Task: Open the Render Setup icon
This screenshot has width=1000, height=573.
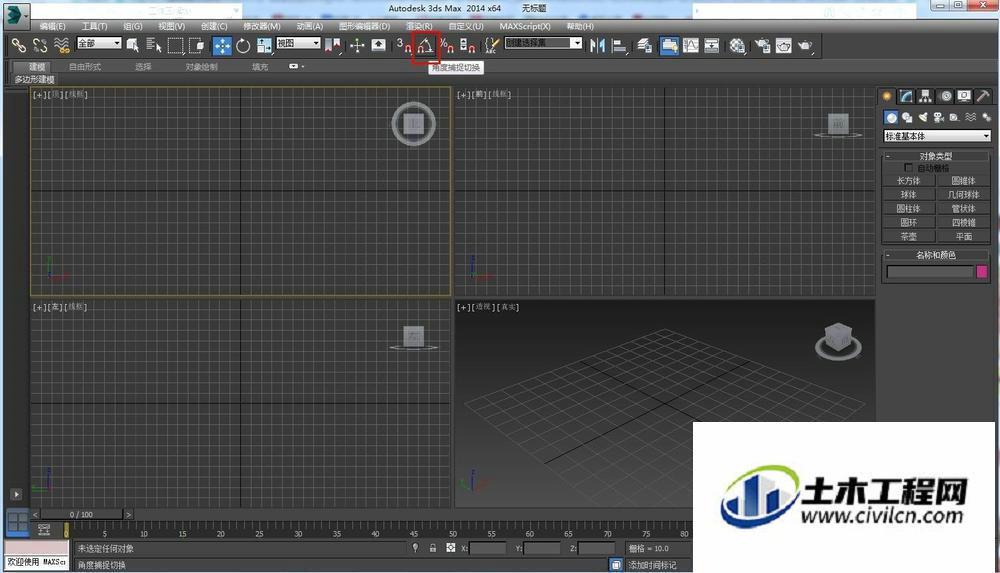Action: coord(763,45)
